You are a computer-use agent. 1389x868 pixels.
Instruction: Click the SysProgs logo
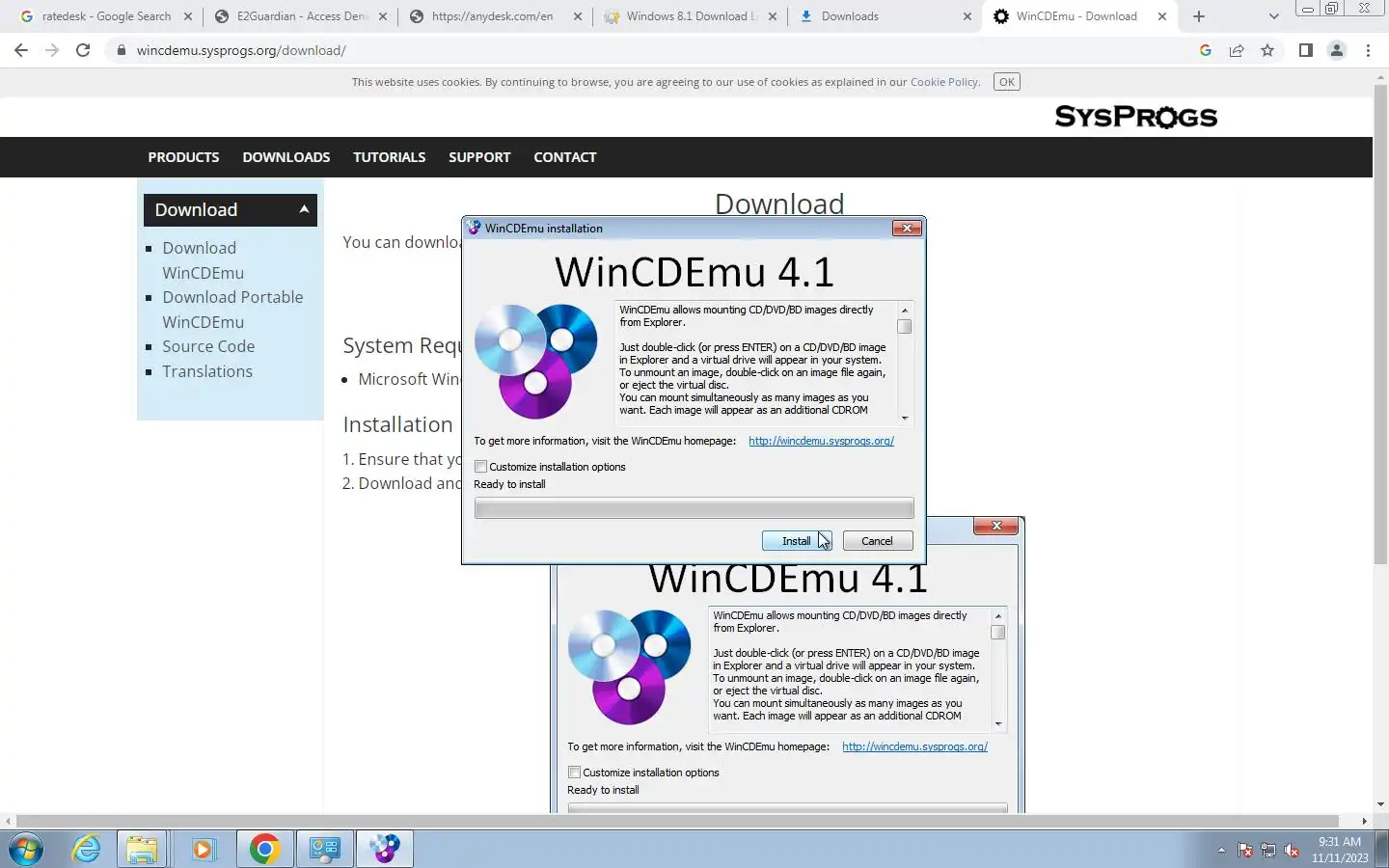pos(1136,117)
